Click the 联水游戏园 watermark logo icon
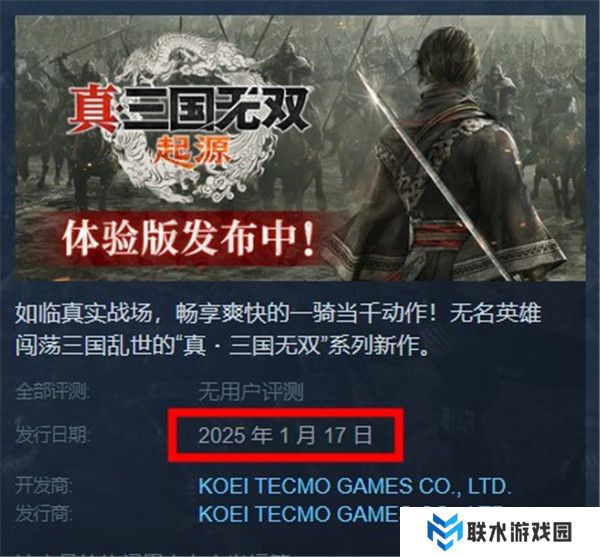The width and height of the screenshot is (600, 557). (445, 531)
